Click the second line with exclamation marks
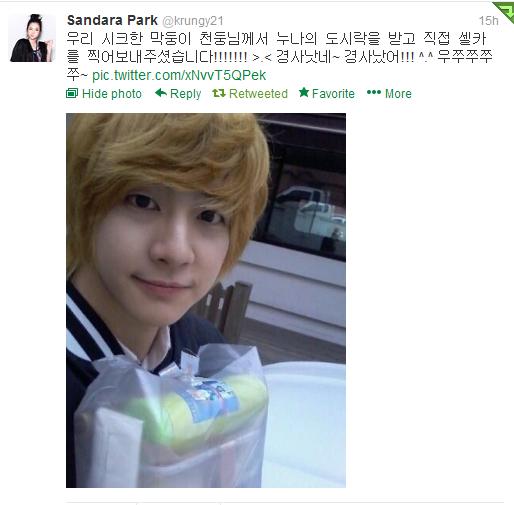The height and width of the screenshot is (505, 514). coord(279,57)
